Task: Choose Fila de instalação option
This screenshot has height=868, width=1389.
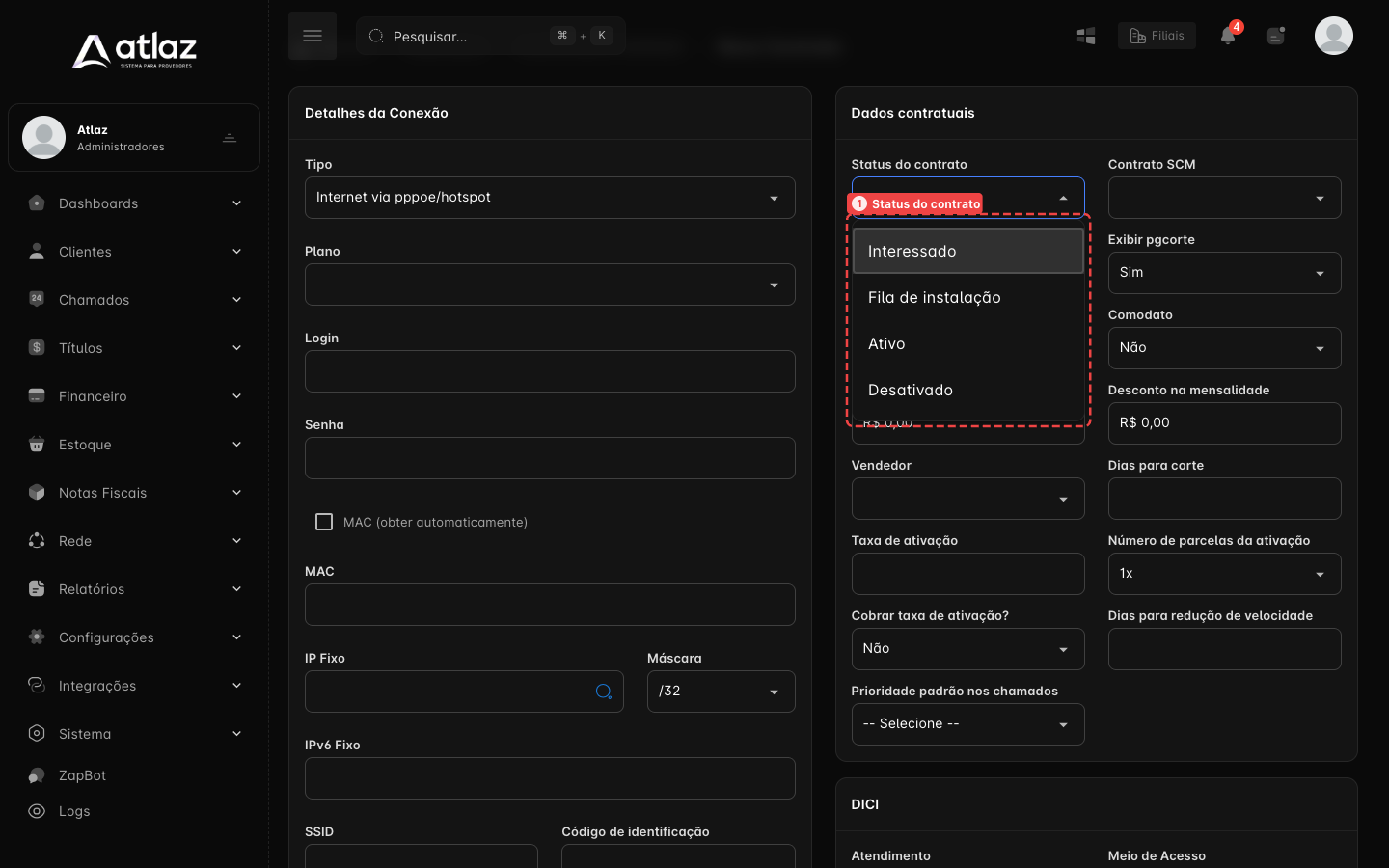Action: 968,297
